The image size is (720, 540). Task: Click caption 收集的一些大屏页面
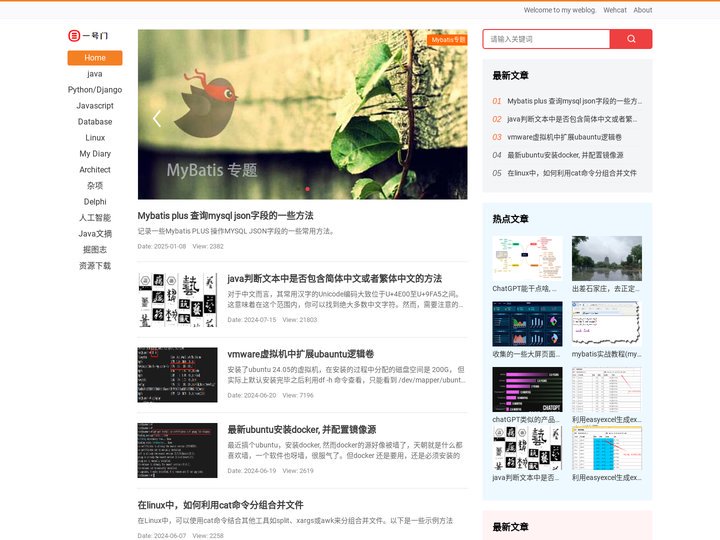pos(526,354)
